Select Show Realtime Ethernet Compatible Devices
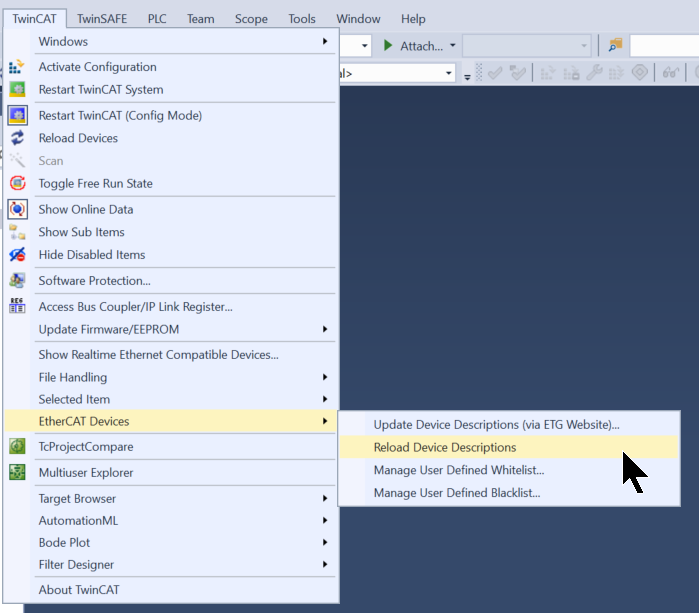Screen dimensions: 699x613 click(171, 354)
